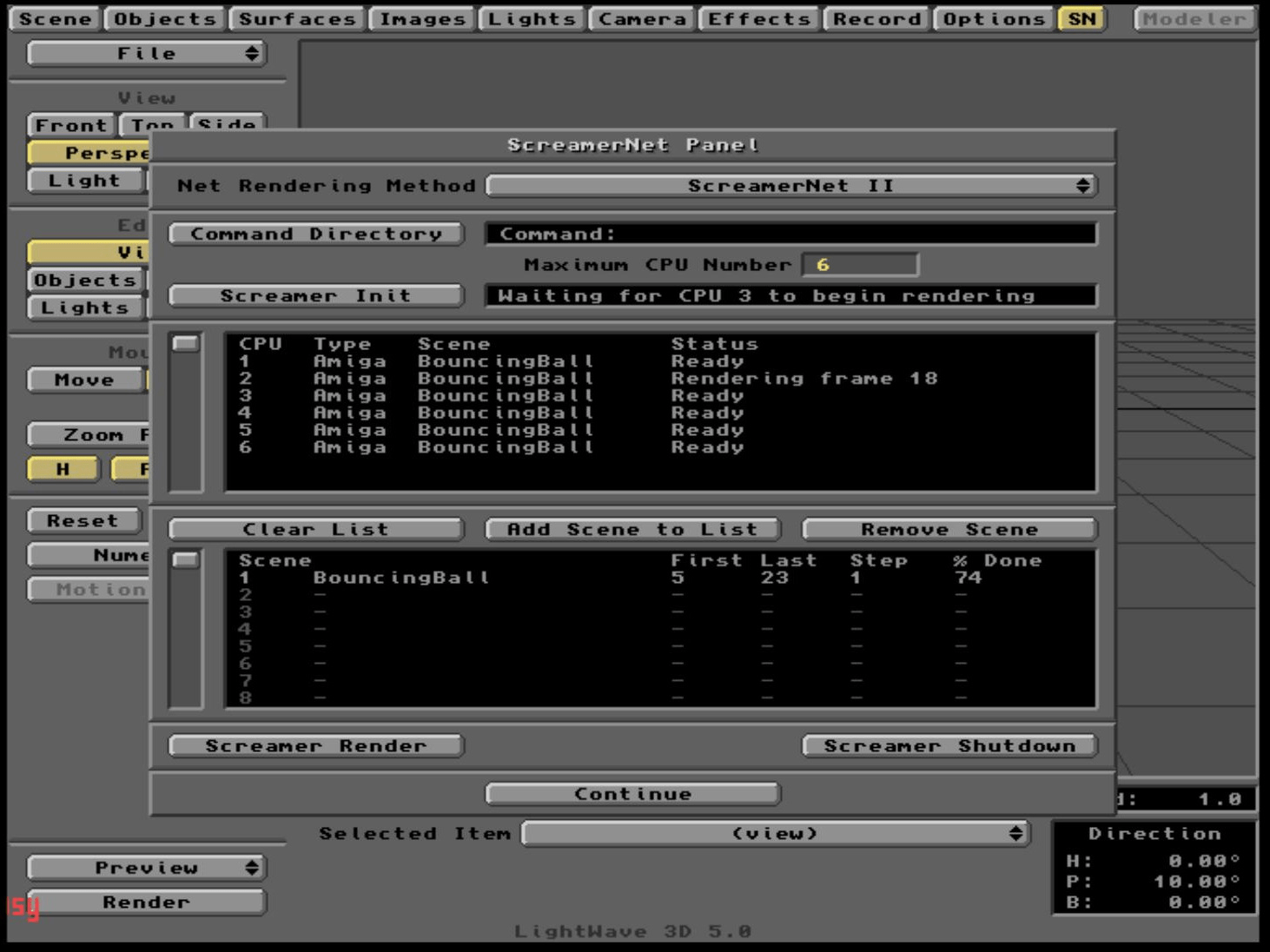The height and width of the screenshot is (952, 1270).
Task: Click the Render button
Action: click(146, 902)
